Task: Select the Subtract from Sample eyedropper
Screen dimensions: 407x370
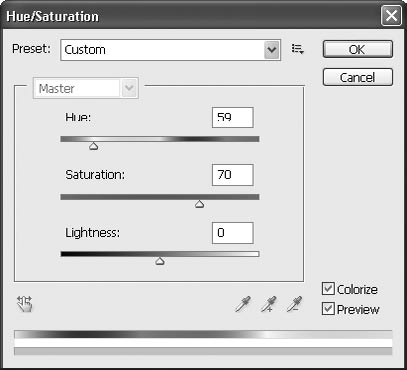Action: coord(295,304)
